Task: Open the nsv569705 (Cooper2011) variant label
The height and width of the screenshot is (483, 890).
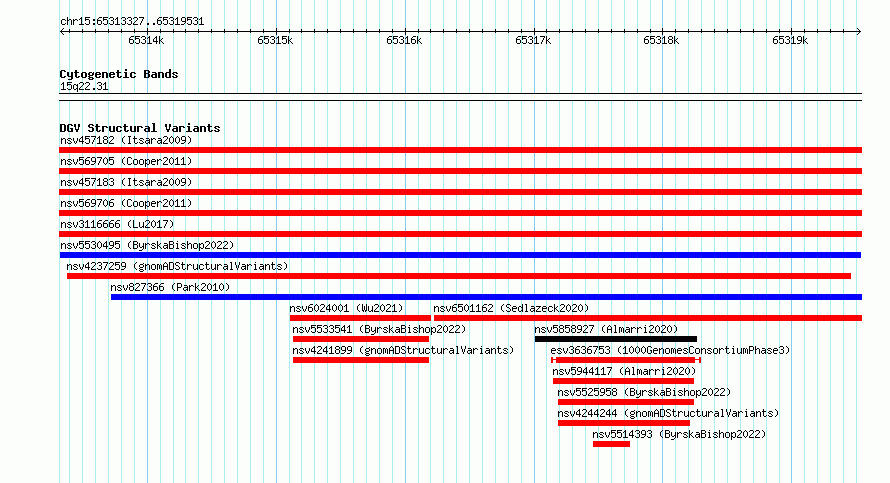Action: point(126,161)
